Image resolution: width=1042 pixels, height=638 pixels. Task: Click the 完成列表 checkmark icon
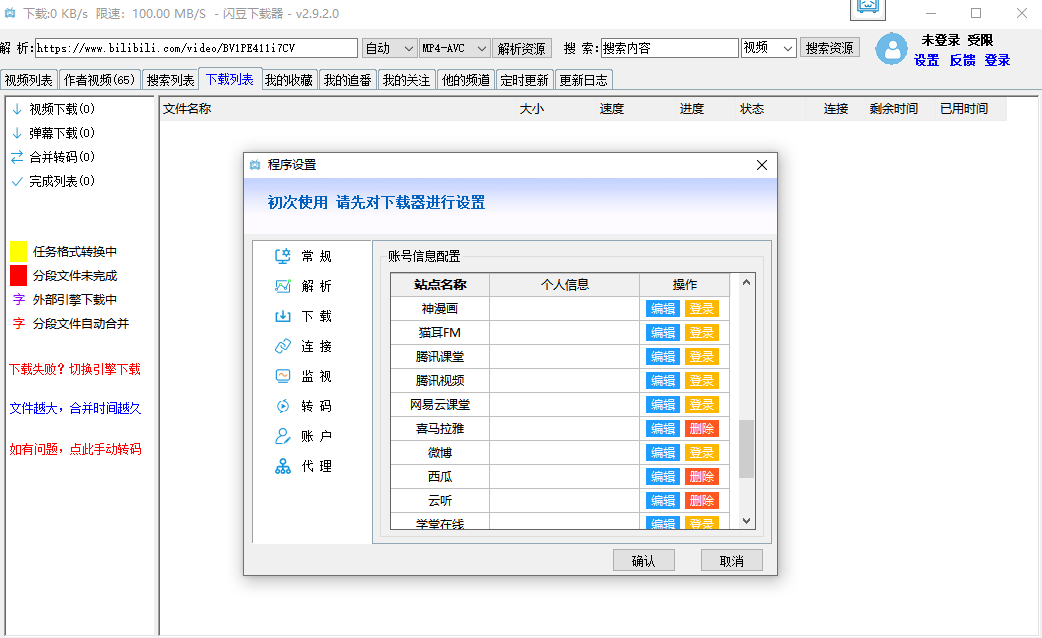17,181
